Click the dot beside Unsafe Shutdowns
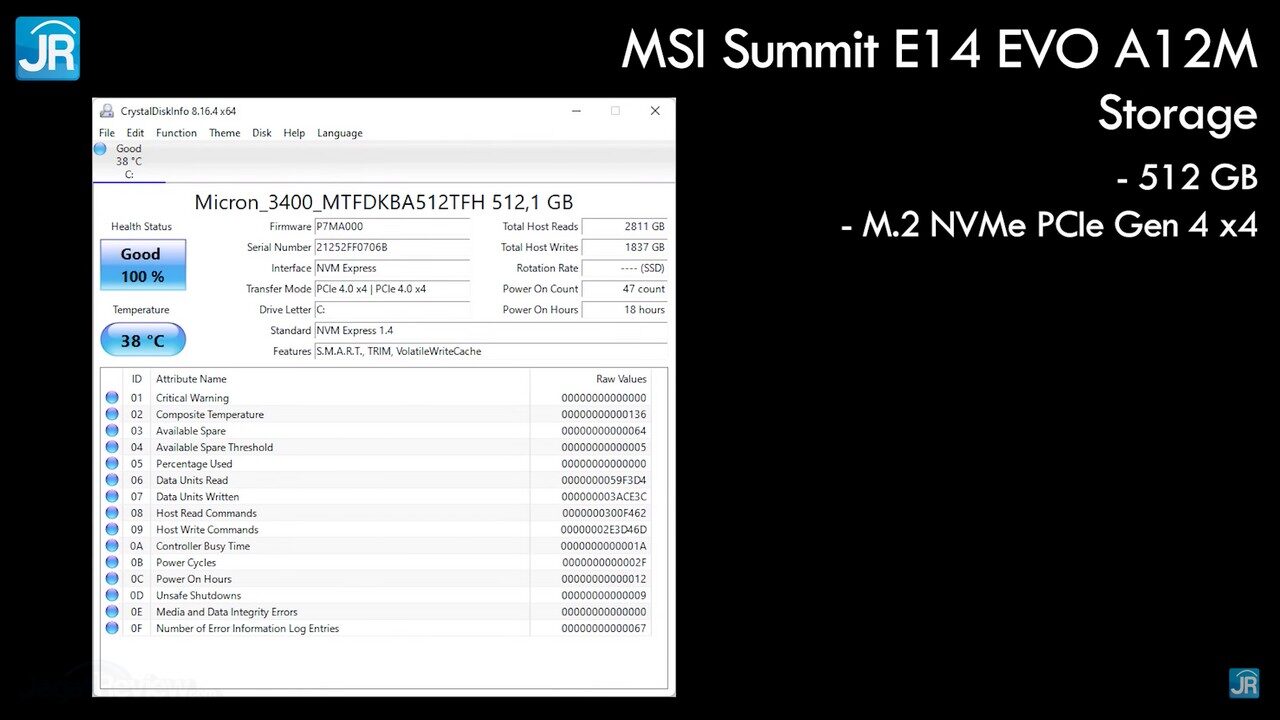 point(111,595)
